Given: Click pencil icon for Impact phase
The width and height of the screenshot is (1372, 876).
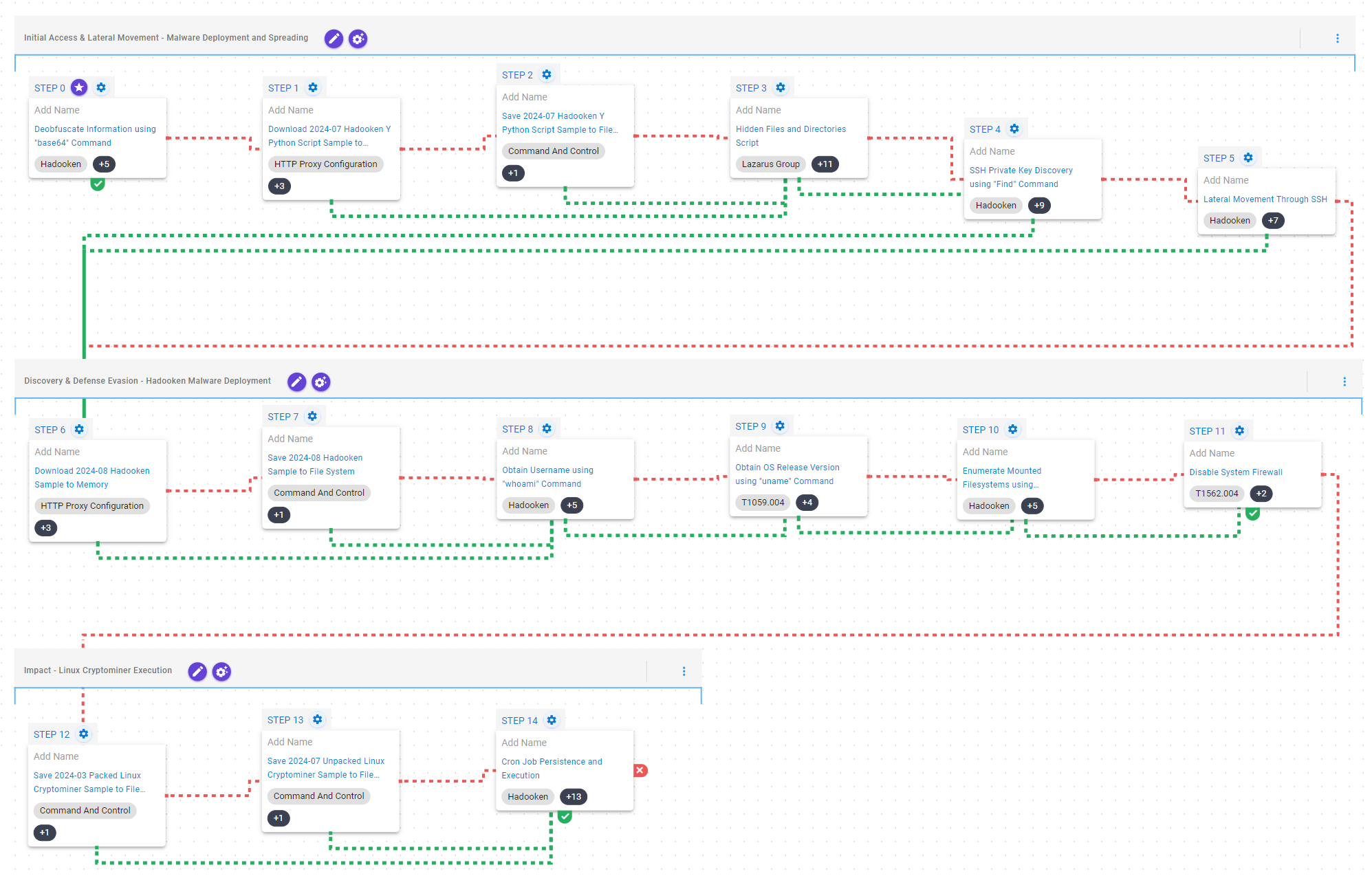Looking at the screenshot, I should 197,671.
